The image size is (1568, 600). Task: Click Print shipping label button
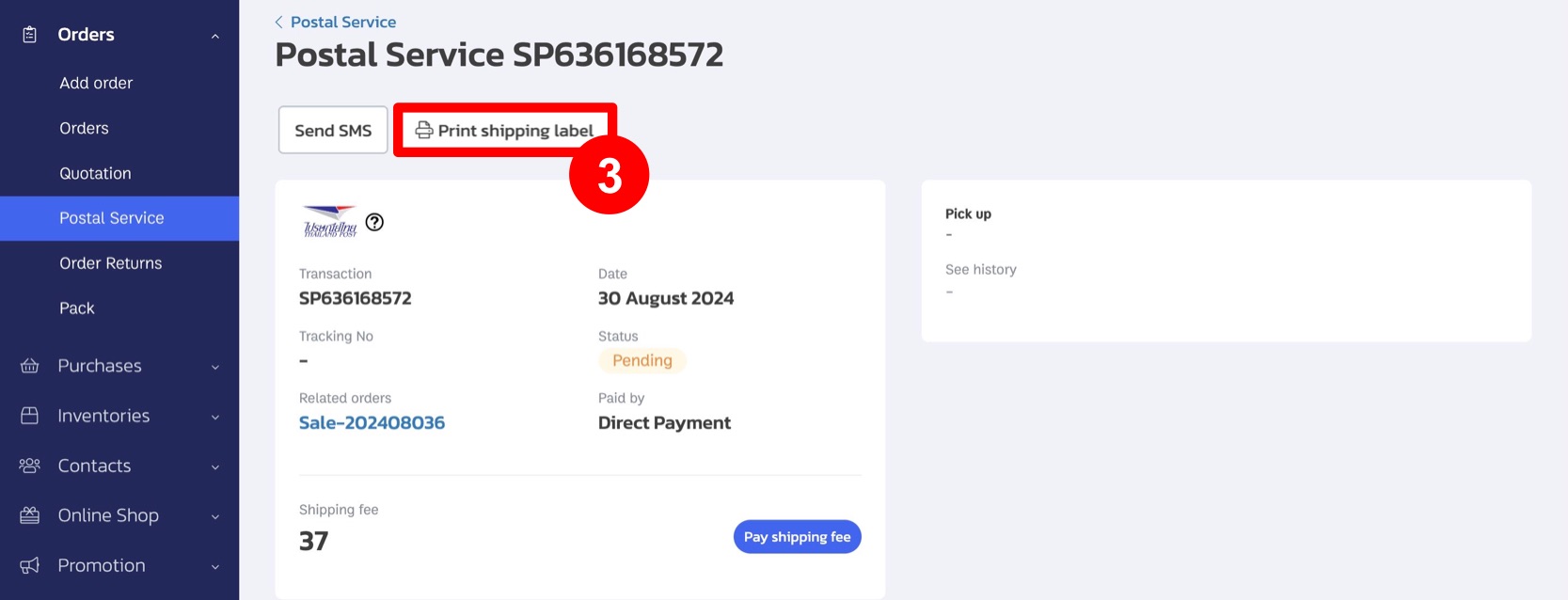[505, 130]
